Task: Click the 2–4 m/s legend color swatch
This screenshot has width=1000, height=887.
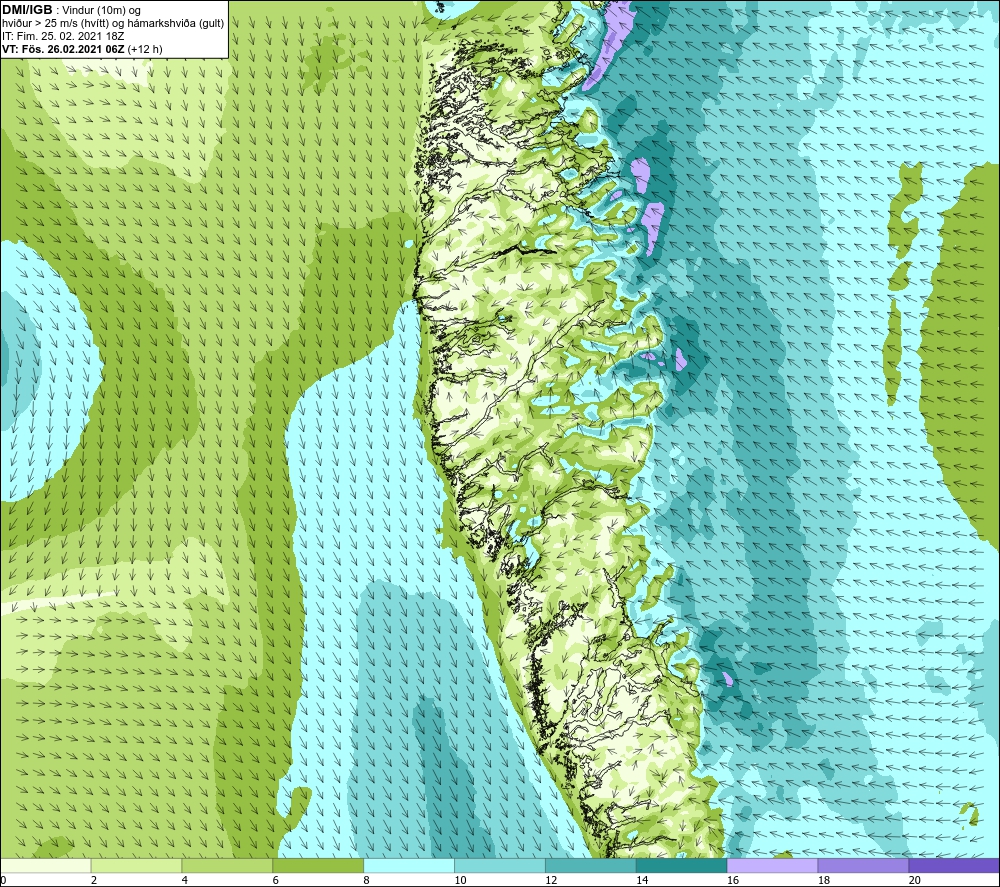Action: point(136,865)
